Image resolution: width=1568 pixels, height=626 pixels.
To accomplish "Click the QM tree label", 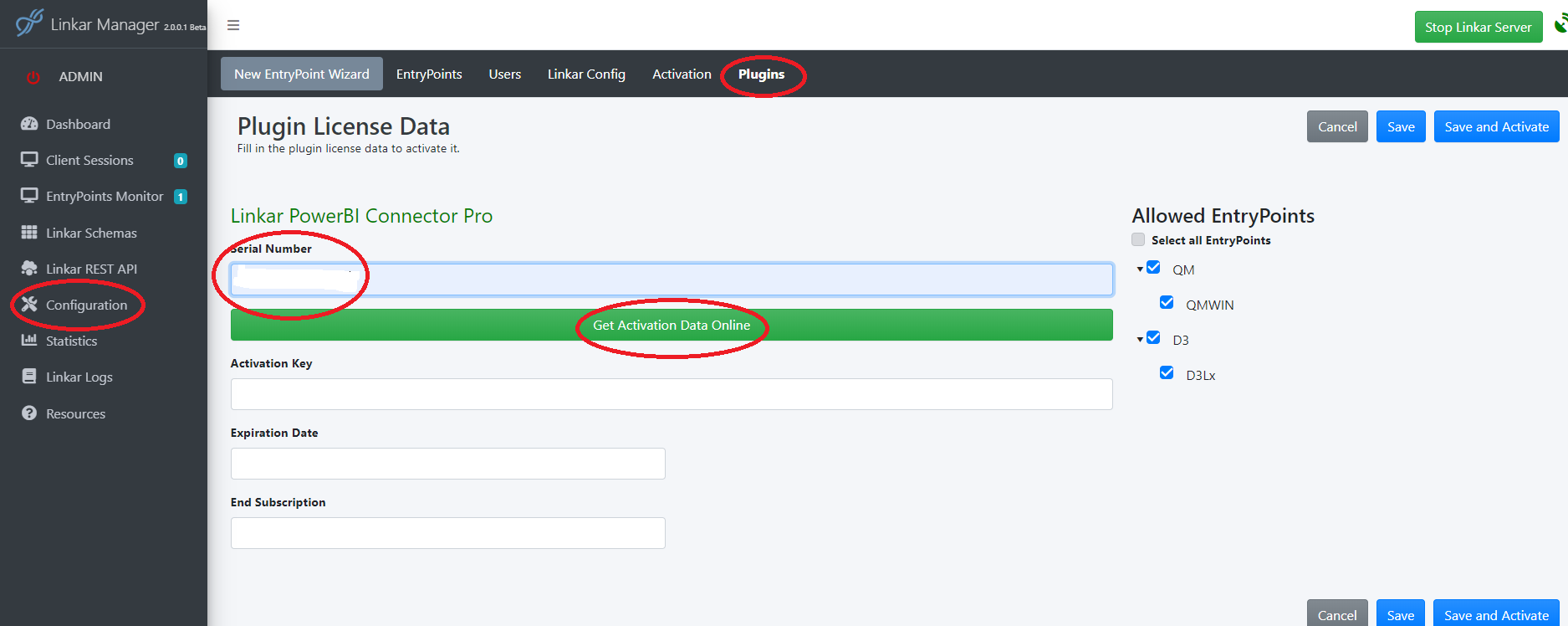I will pos(1183,269).
